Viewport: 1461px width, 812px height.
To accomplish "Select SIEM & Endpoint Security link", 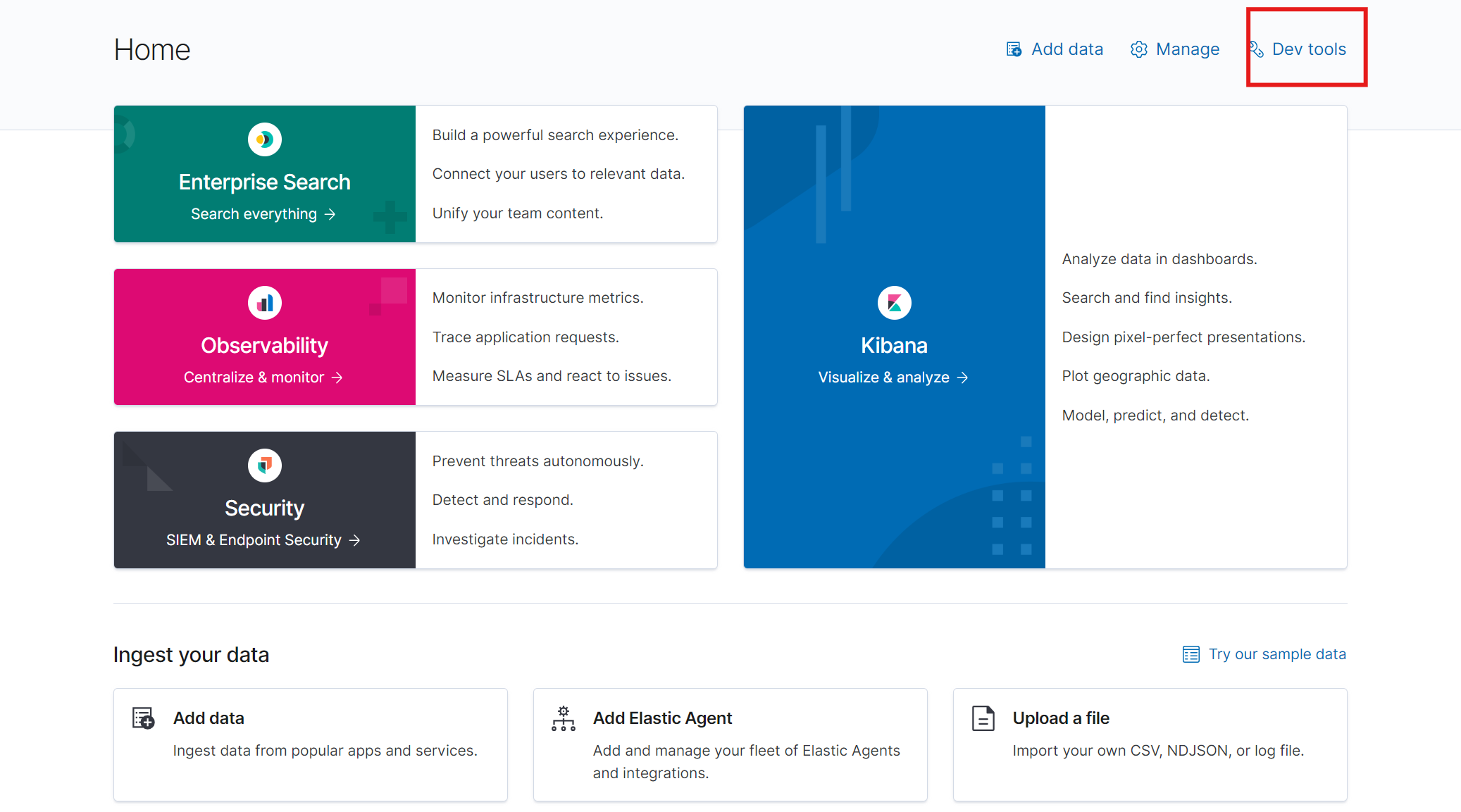I will 254,540.
